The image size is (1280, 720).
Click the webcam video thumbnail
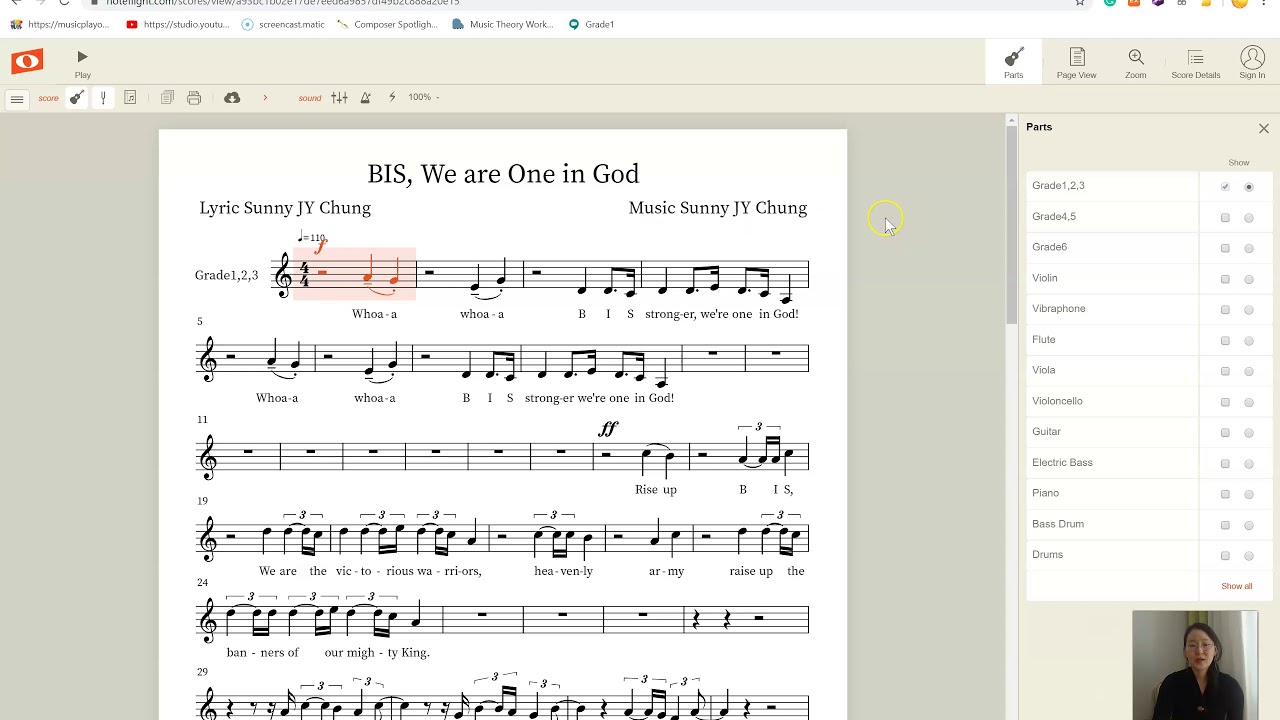click(x=1195, y=665)
